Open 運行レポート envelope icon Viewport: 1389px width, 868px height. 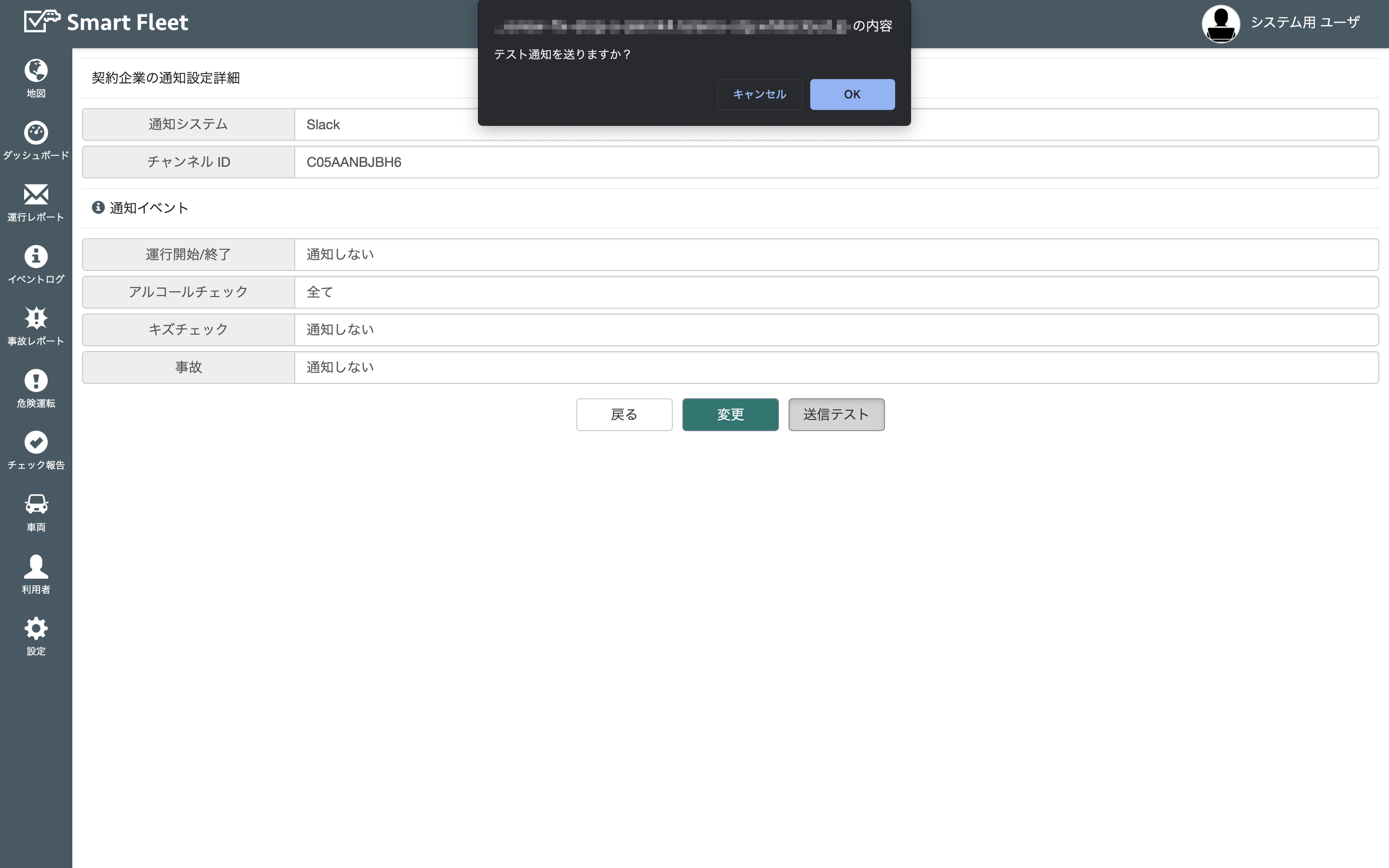36,195
